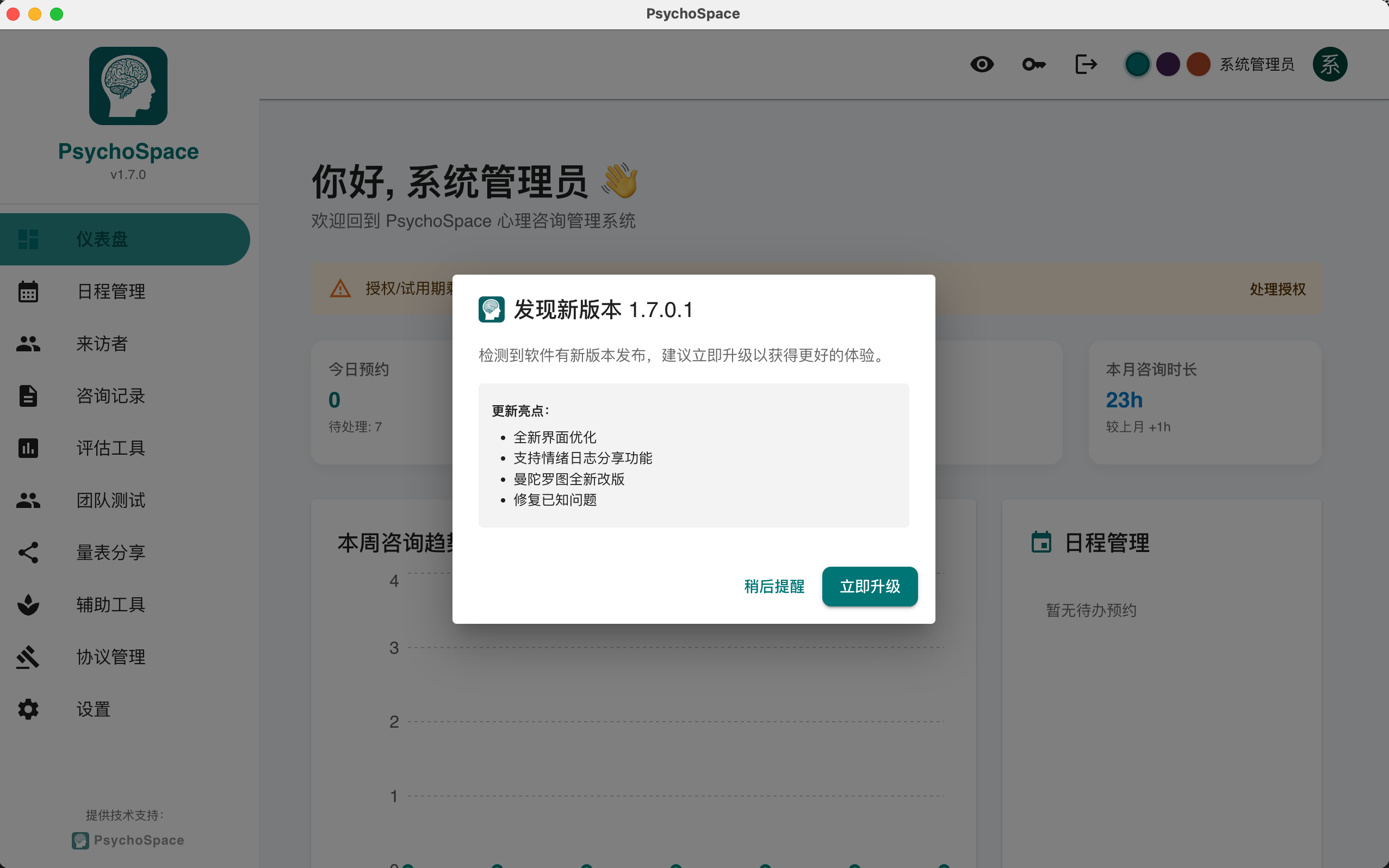Click the logout icon in header

(1086, 64)
